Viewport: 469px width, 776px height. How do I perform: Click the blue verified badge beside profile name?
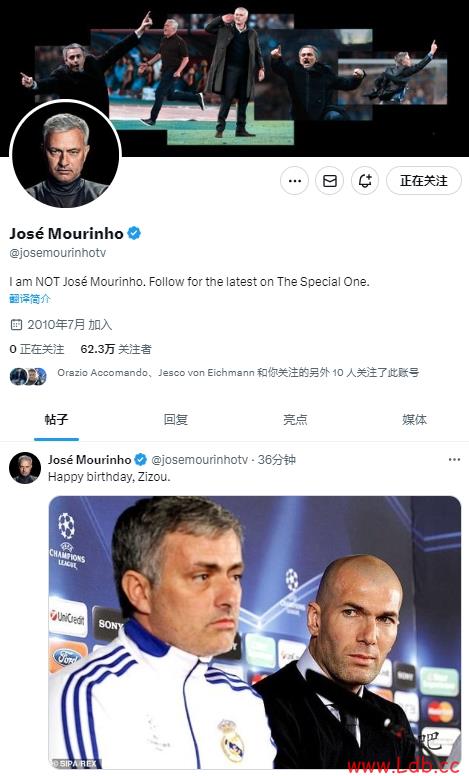pyautogui.click(x=134, y=233)
